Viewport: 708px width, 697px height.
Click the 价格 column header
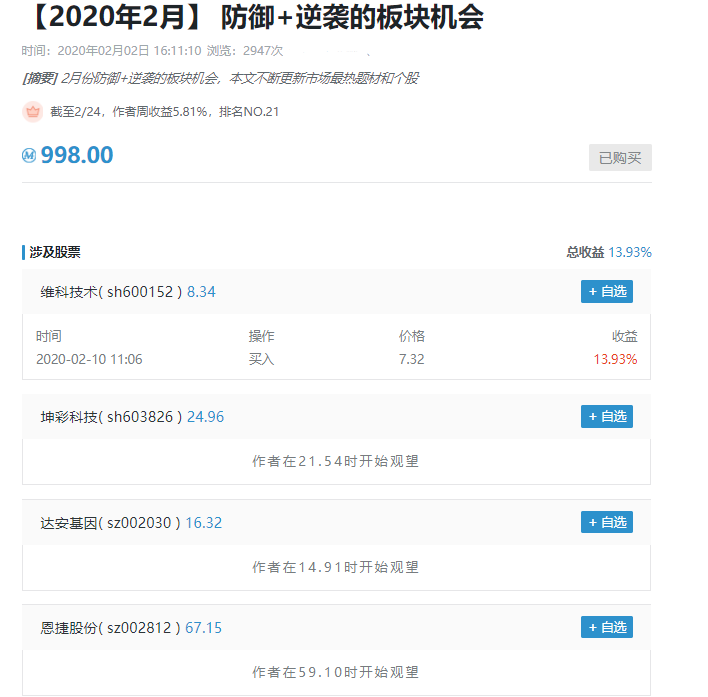pos(412,336)
